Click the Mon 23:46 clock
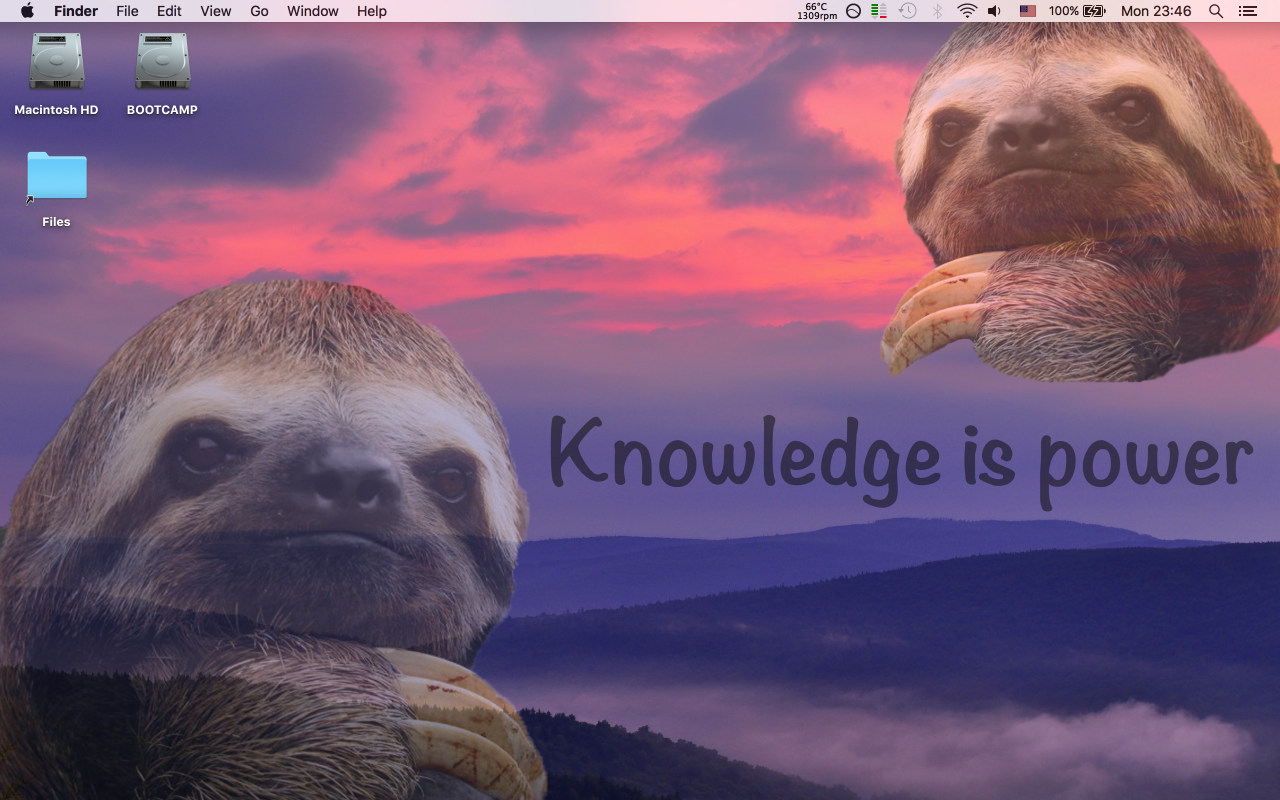Image resolution: width=1280 pixels, height=800 pixels. coord(1156,11)
